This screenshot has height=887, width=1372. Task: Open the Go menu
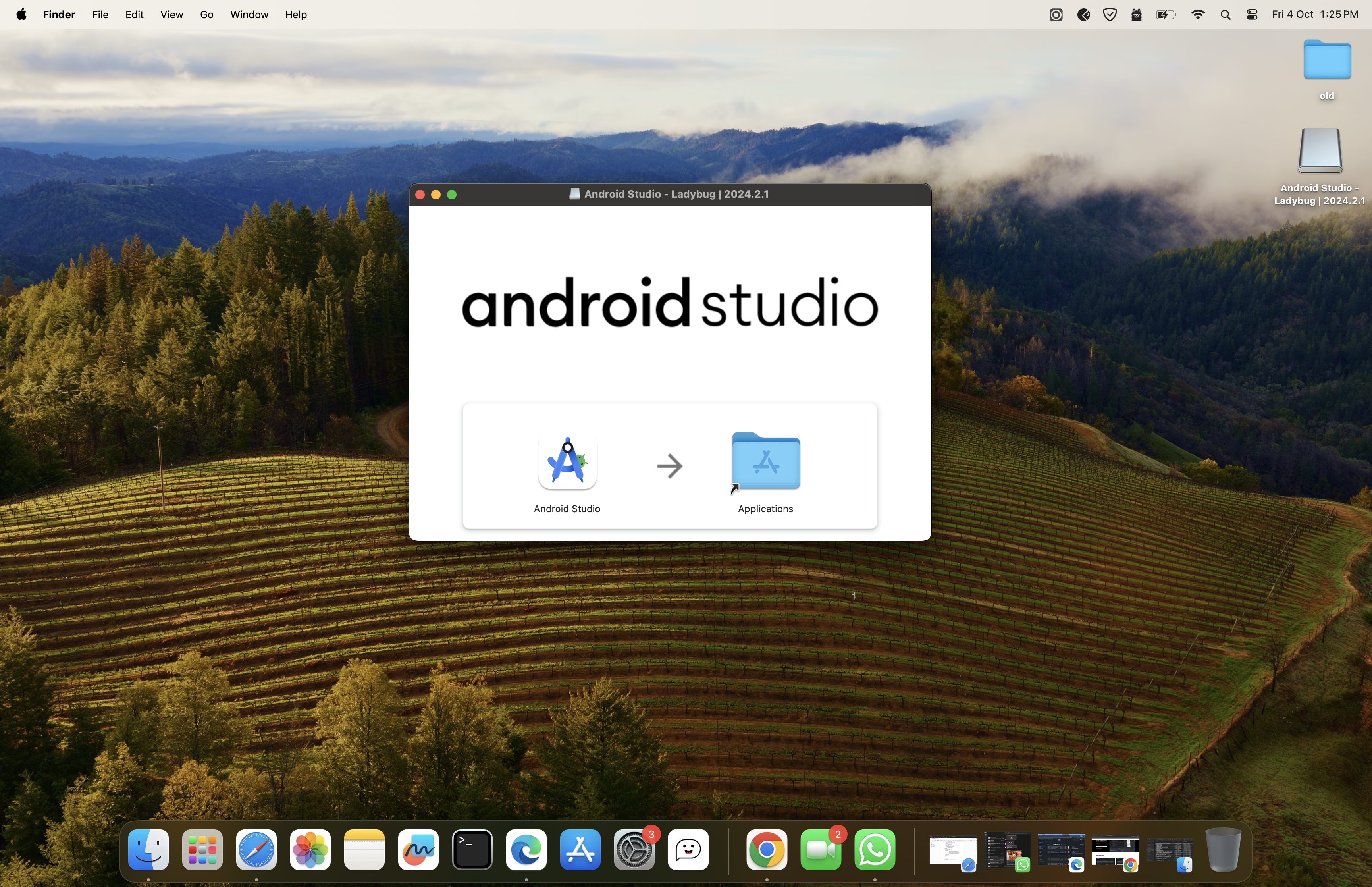pos(207,14)
